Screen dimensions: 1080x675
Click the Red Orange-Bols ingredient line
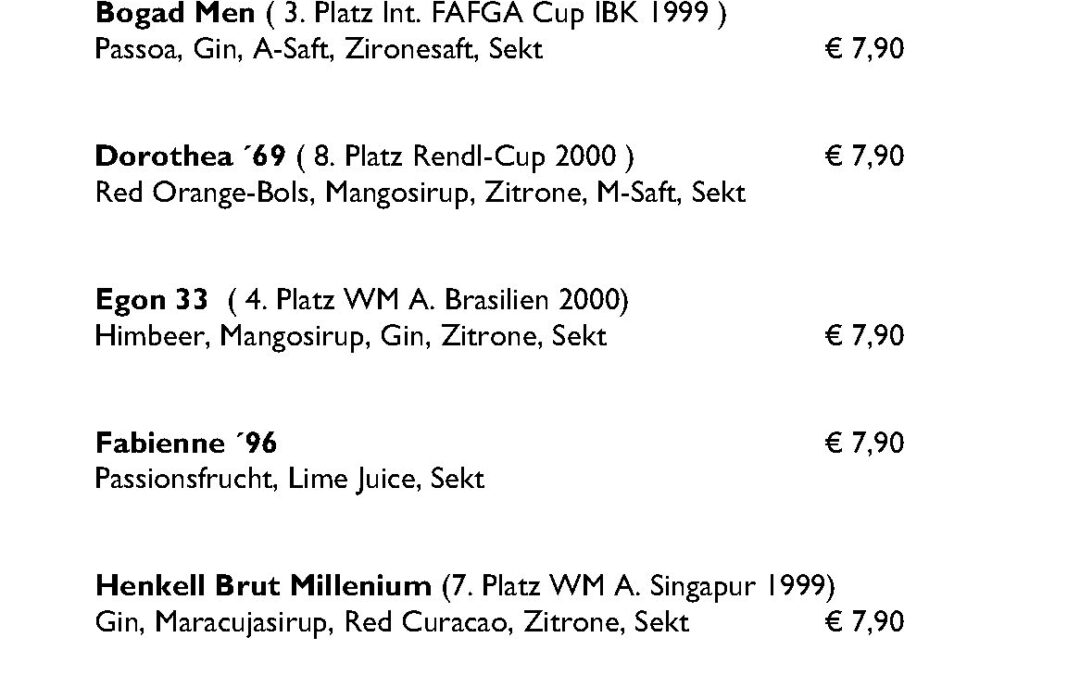click(x=420, y=193)
